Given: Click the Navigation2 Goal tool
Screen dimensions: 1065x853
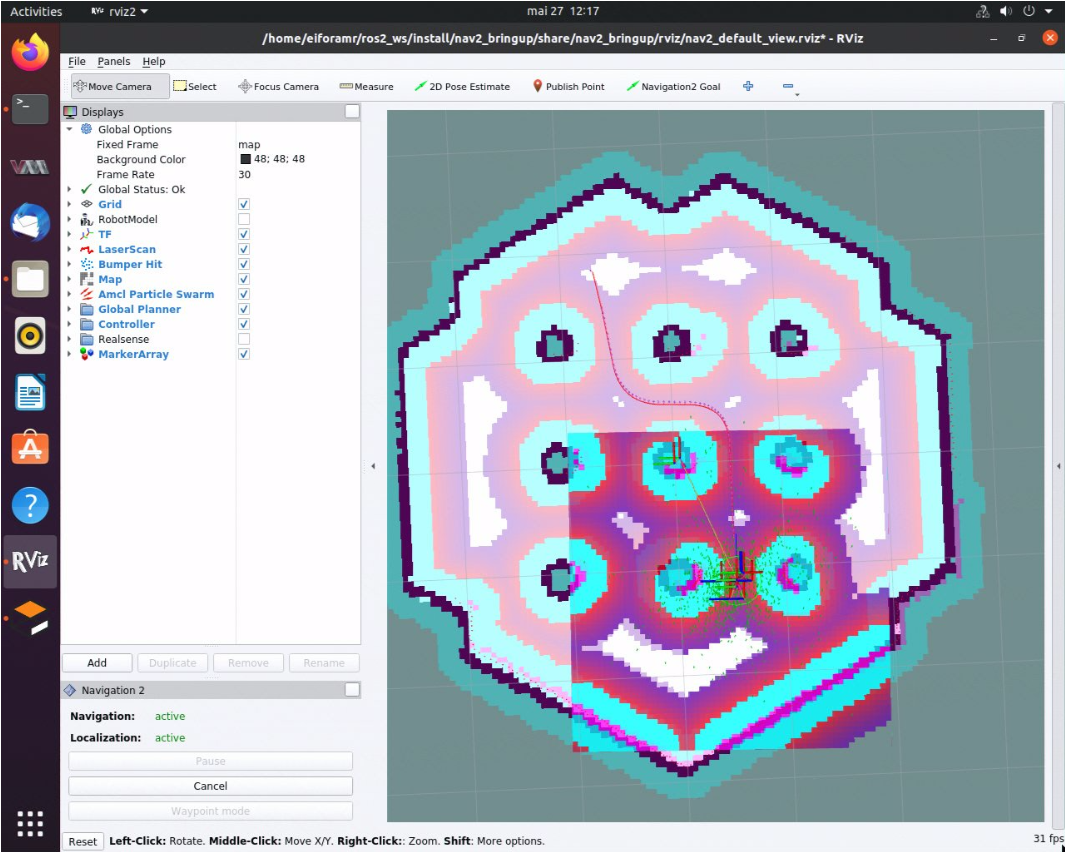Looking at the screenshot, I should point(673,87).
